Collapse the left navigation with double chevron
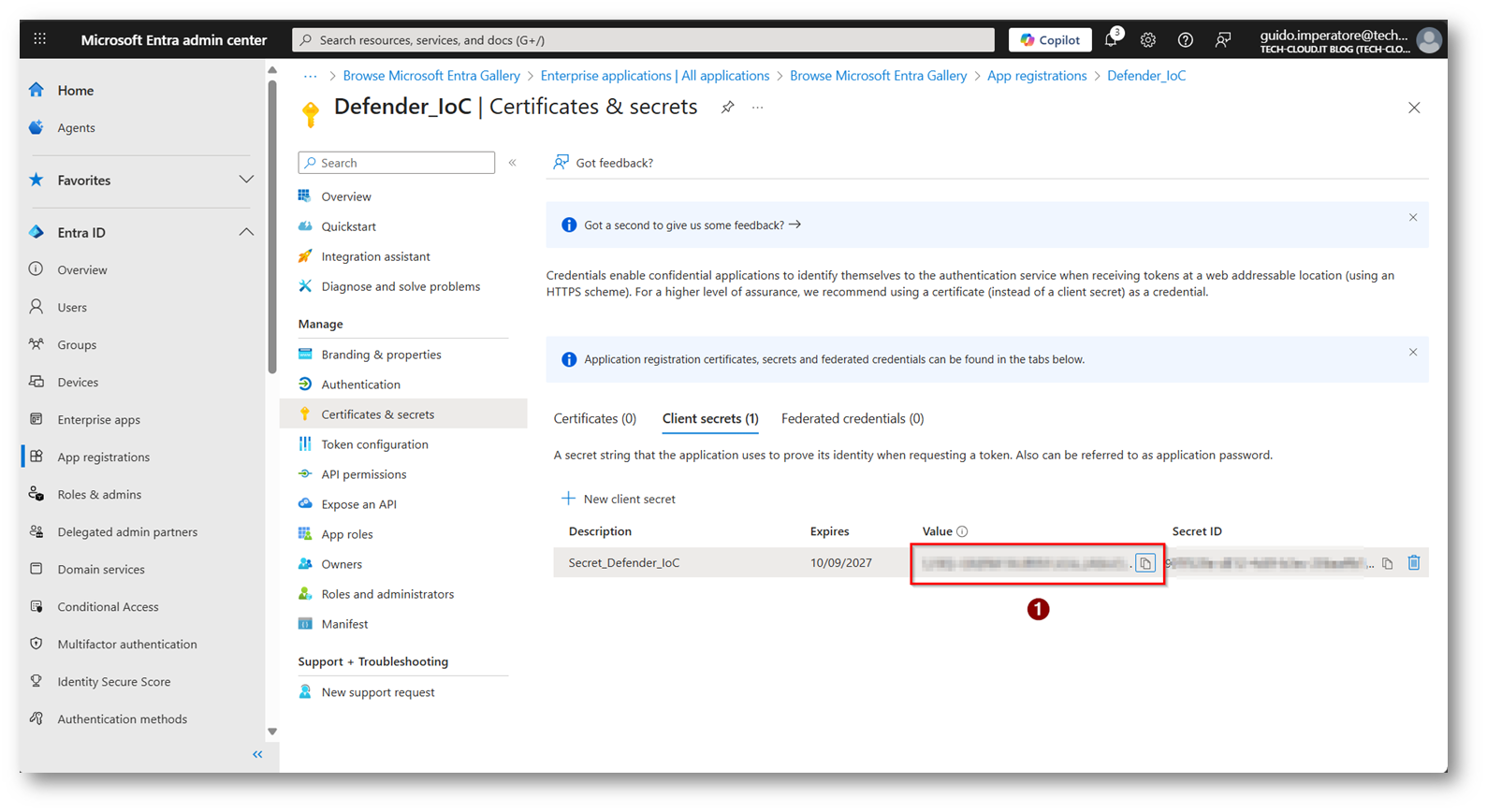Viewport: 1487px width, 812px height. pos(257,754)
